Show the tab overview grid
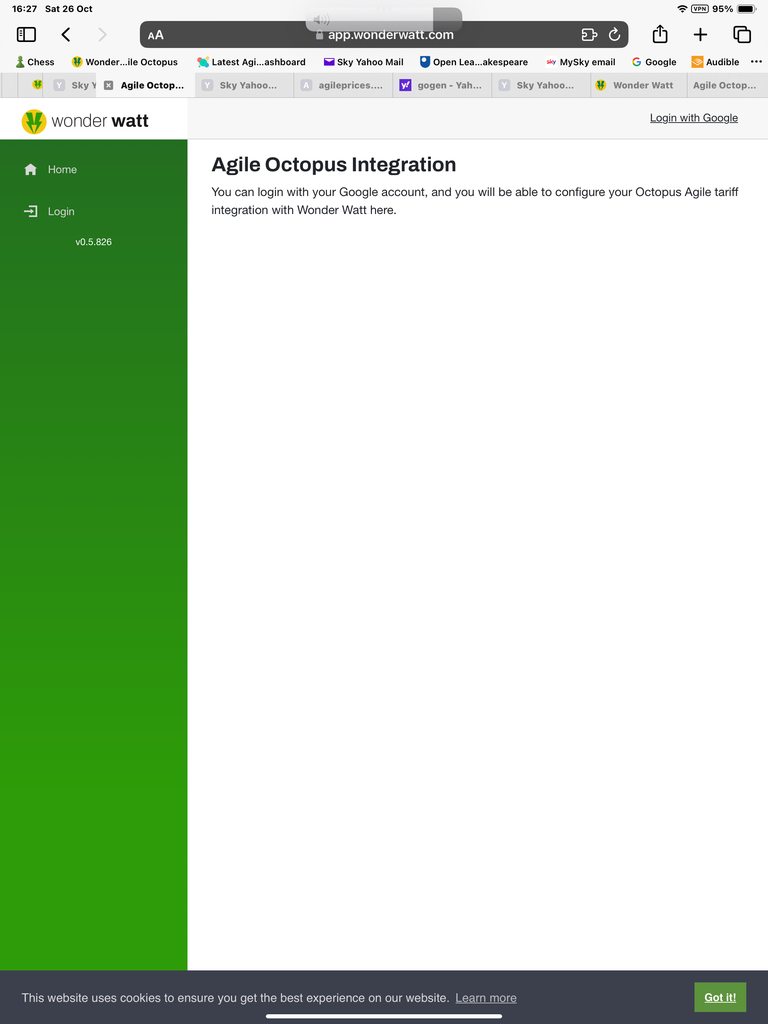The height and width of the screenshot is (1024, 768). click(742, 35)
